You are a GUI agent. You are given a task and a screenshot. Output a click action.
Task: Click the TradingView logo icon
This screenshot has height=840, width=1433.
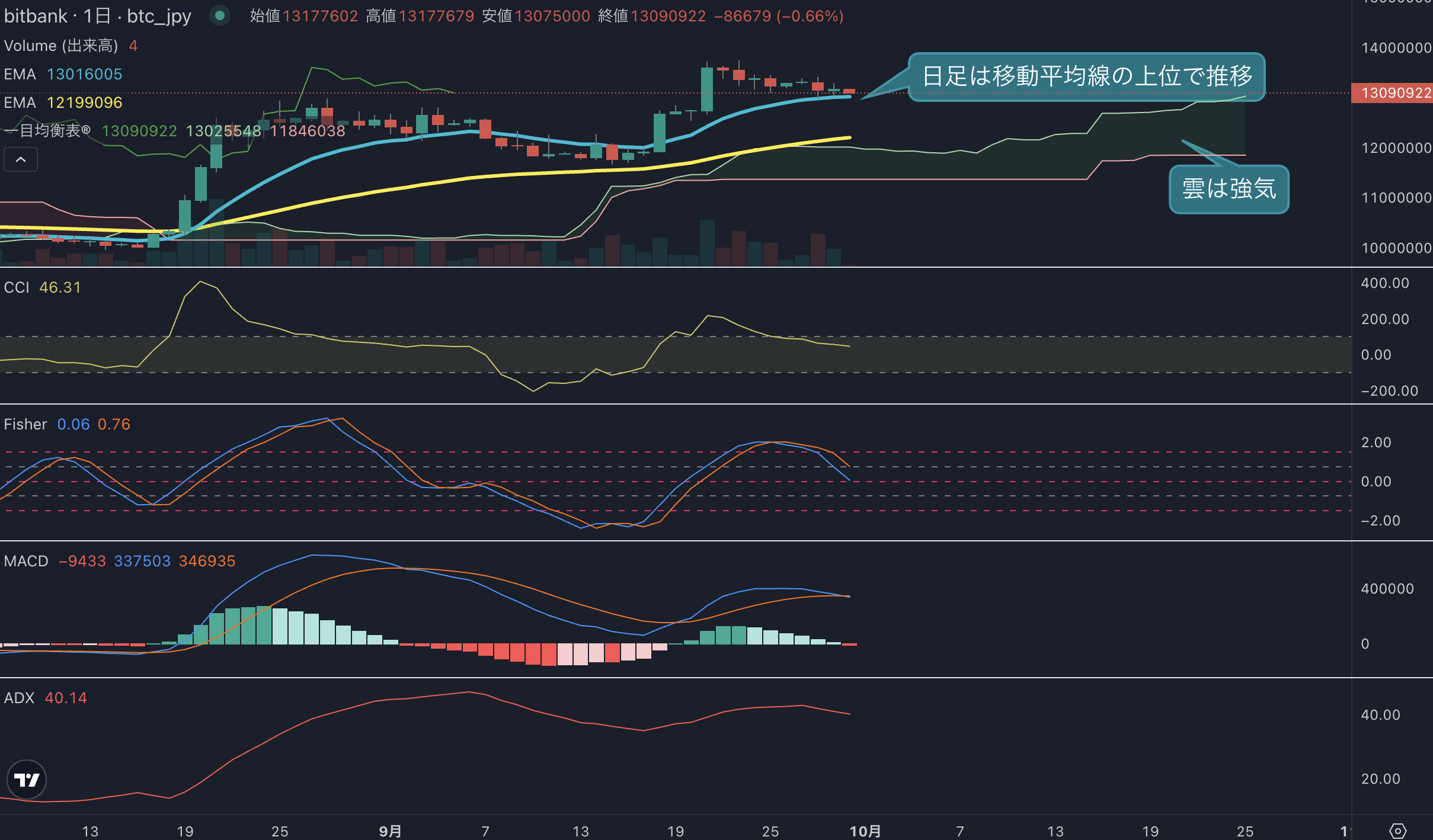[27, 780]
